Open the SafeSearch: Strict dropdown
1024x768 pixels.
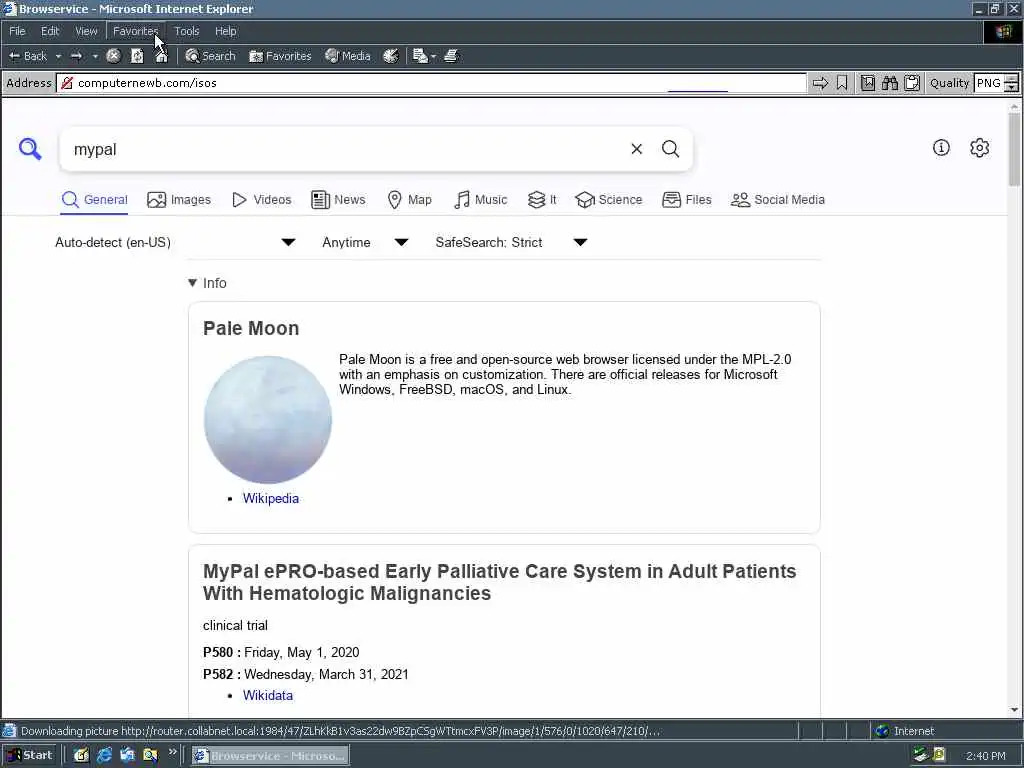click(x=511, y=242)
